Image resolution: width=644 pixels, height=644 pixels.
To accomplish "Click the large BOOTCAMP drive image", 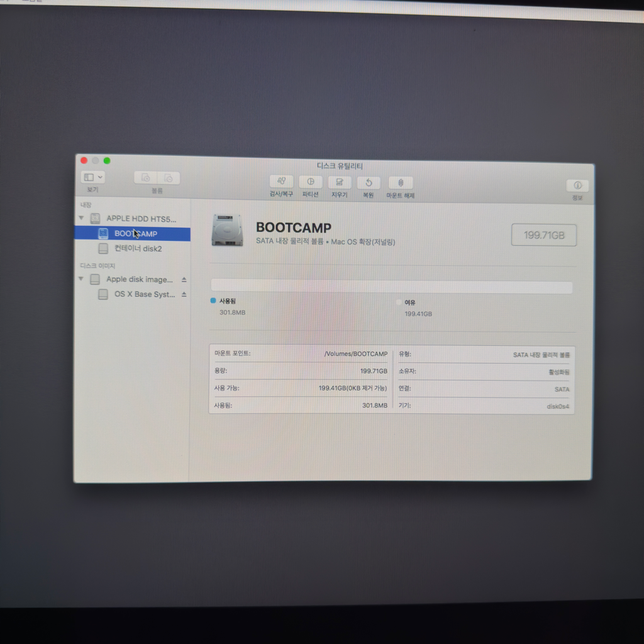I will pyautogui.click(x=227, y=232).
